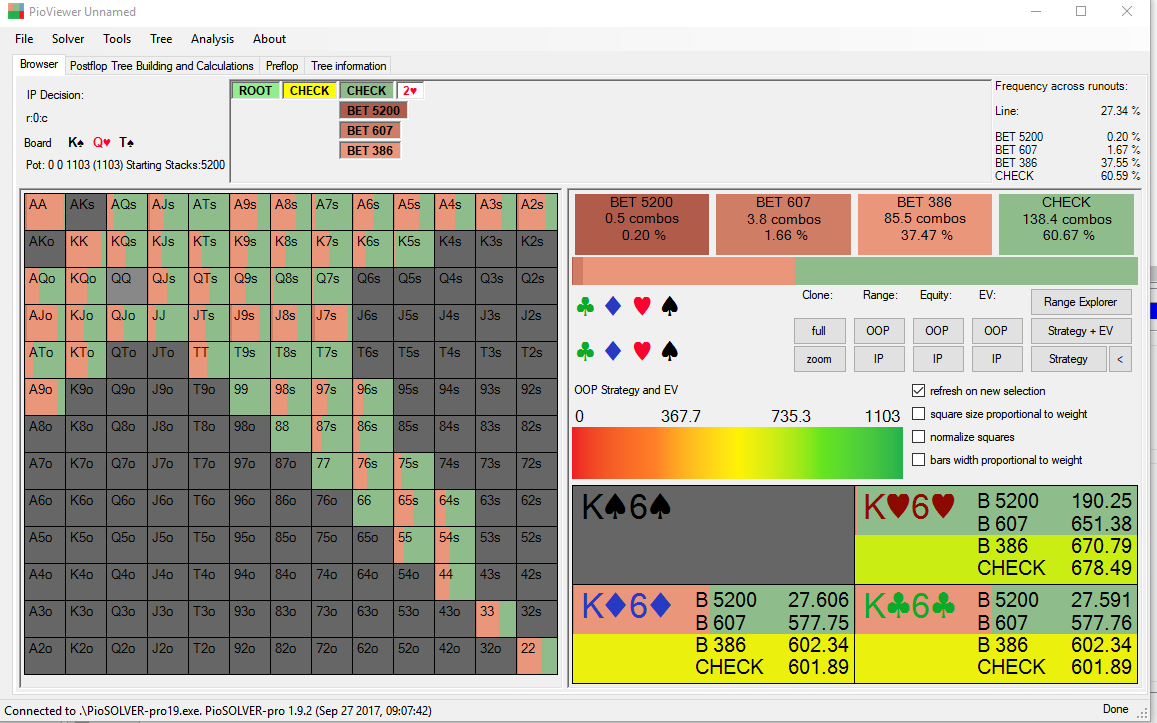Click the 2♥ turn card node
The height and width of the screenshot is (723, 1157).
pos(410,91)
